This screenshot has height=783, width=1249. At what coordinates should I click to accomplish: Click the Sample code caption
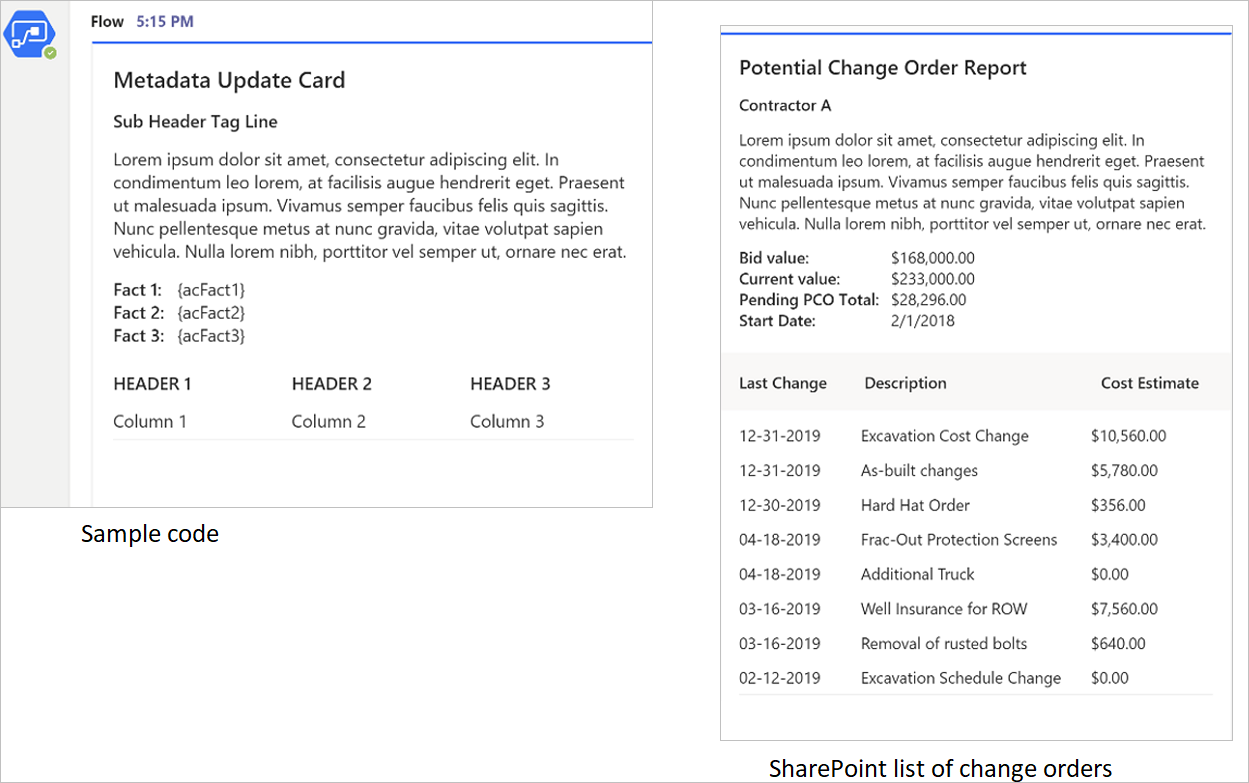150,534
